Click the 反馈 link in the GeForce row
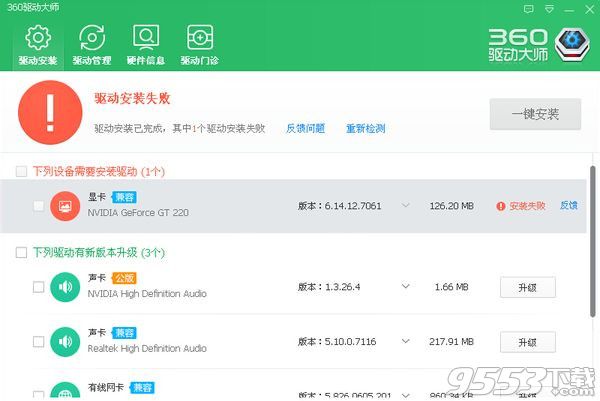This screenshot has width=600, height=401. tap(569, 205)
